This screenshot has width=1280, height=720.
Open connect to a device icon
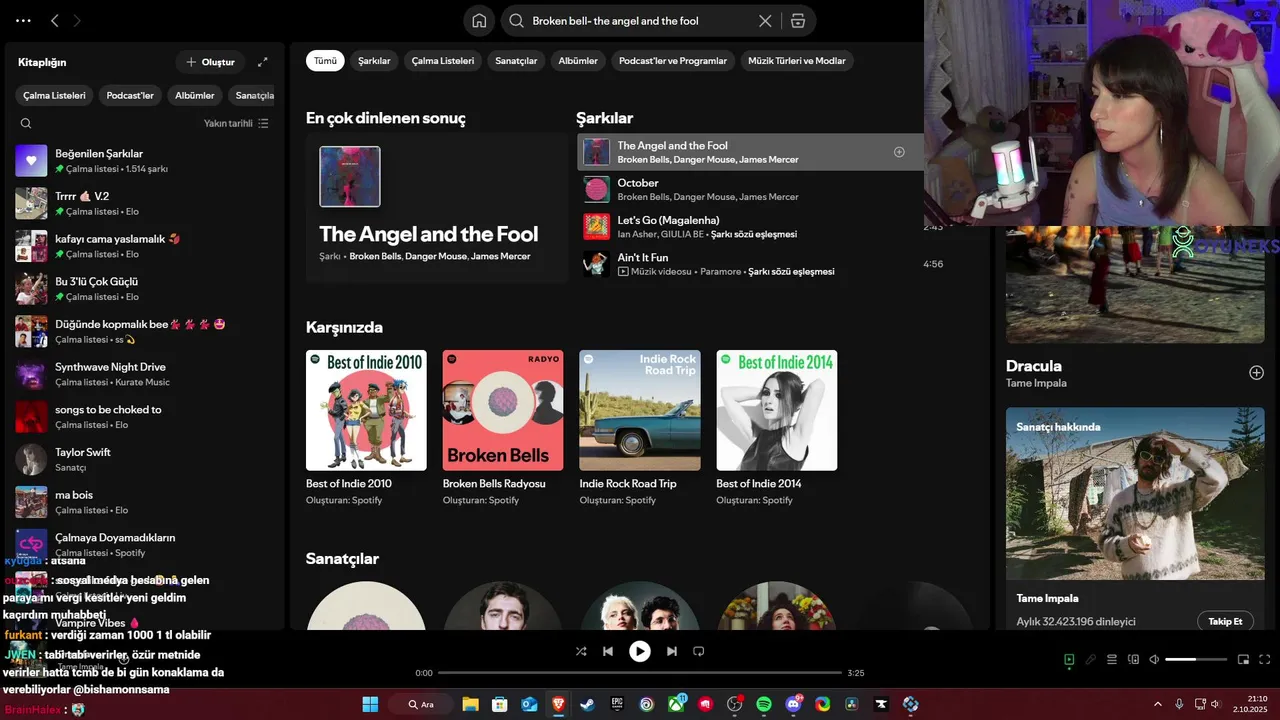[x=1133, y=660]
